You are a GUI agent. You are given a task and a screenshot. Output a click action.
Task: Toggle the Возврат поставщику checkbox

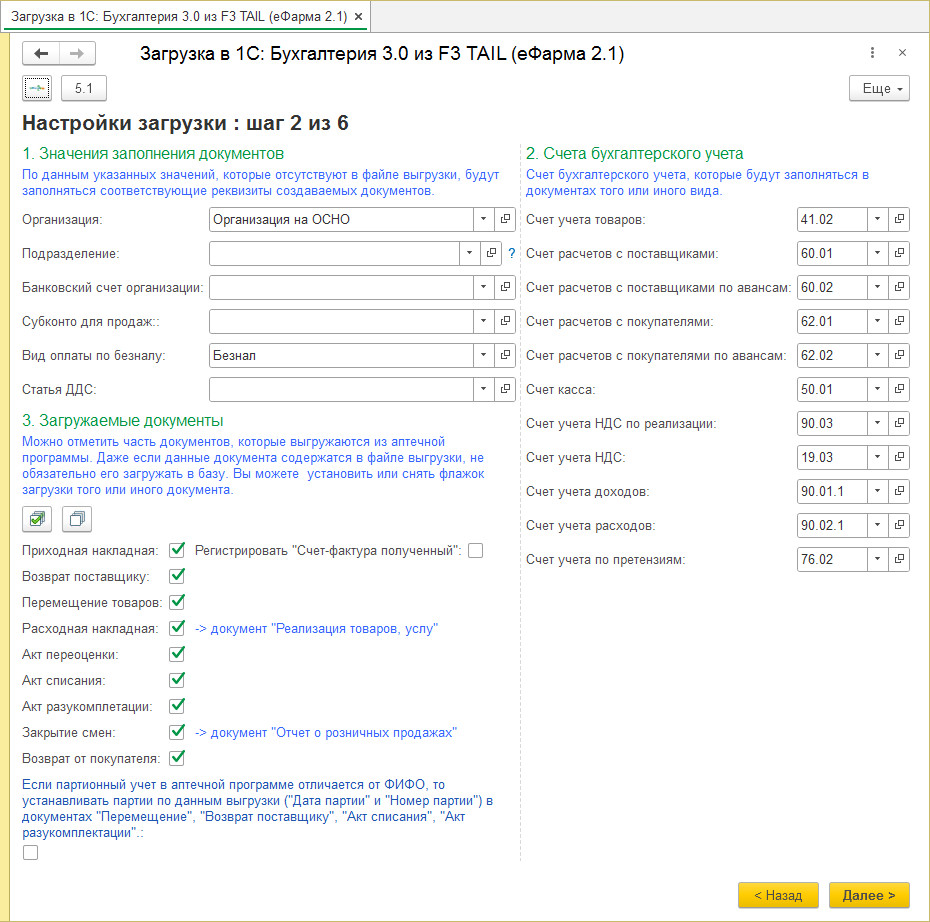[x=177, y=576]
